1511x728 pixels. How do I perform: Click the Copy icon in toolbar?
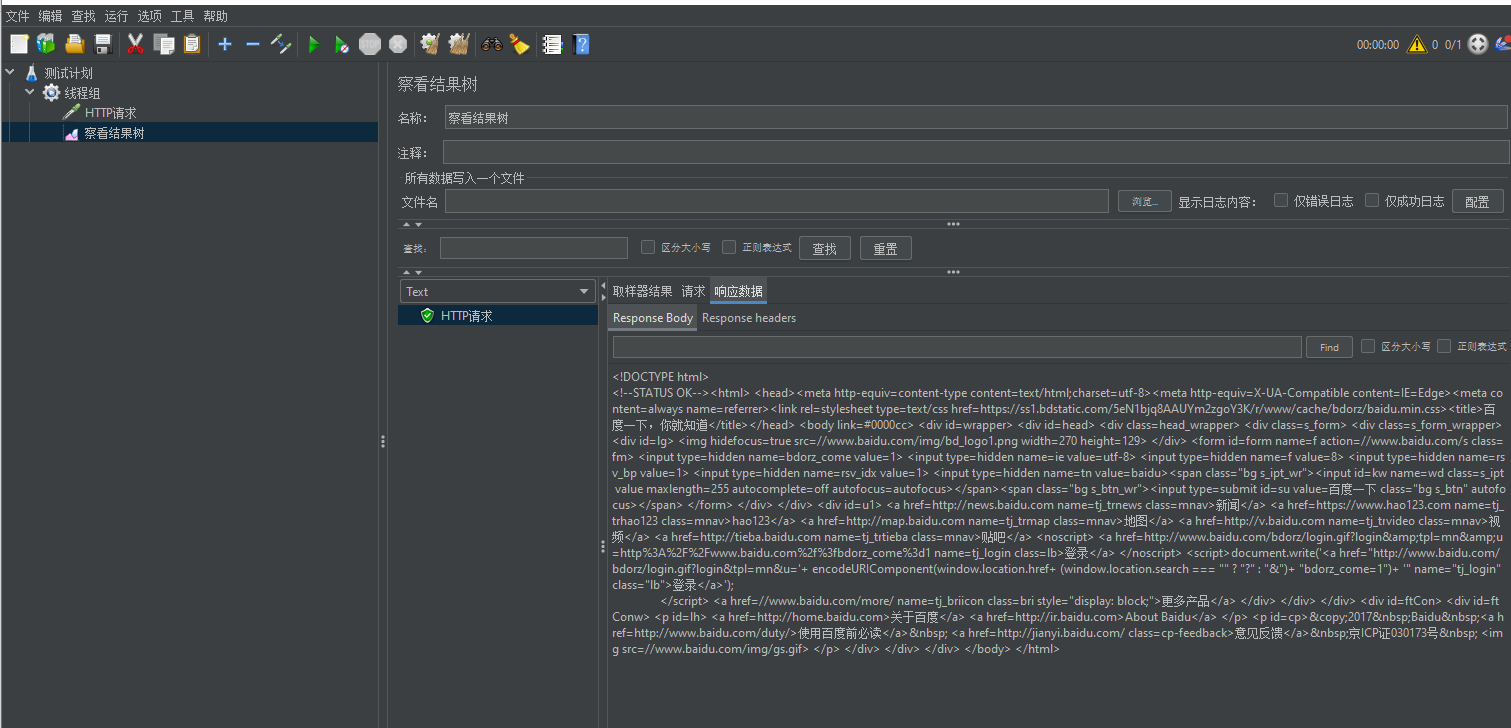click(x=164, y=44)
